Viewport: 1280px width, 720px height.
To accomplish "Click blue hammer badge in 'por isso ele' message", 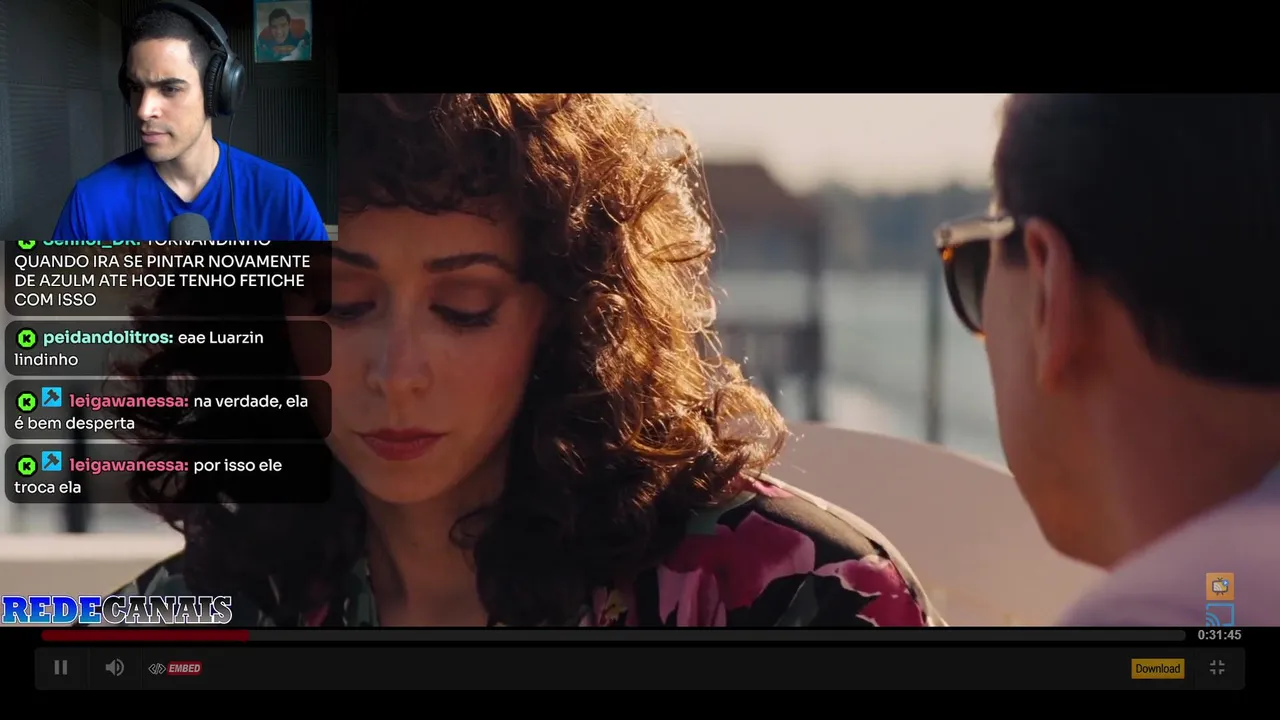I will pyautogui.click(x=52, y=462).
